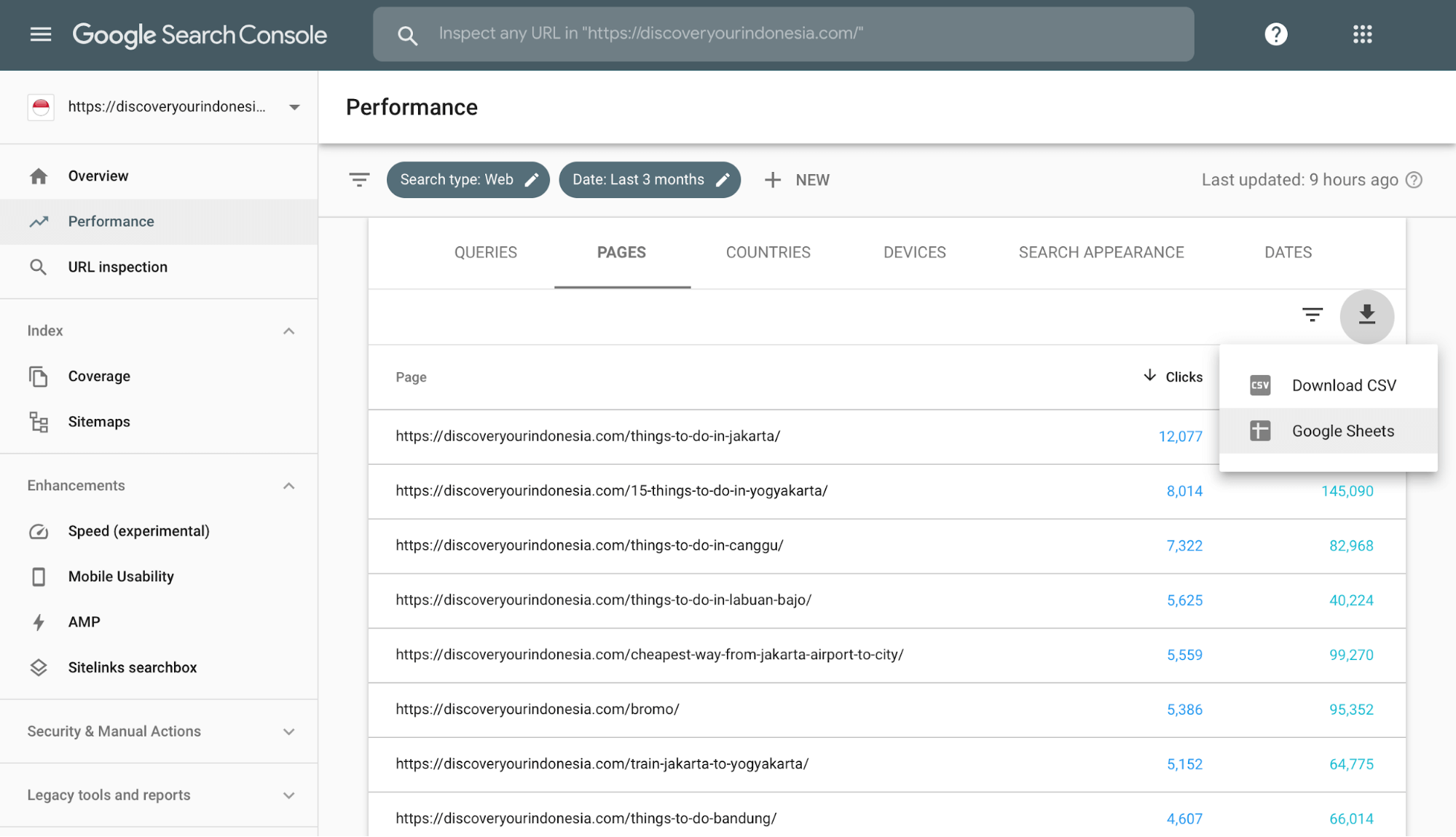Viewport: 1456px width, 837px height.
Task: Switch to the Queries tab
Action: 486,252
